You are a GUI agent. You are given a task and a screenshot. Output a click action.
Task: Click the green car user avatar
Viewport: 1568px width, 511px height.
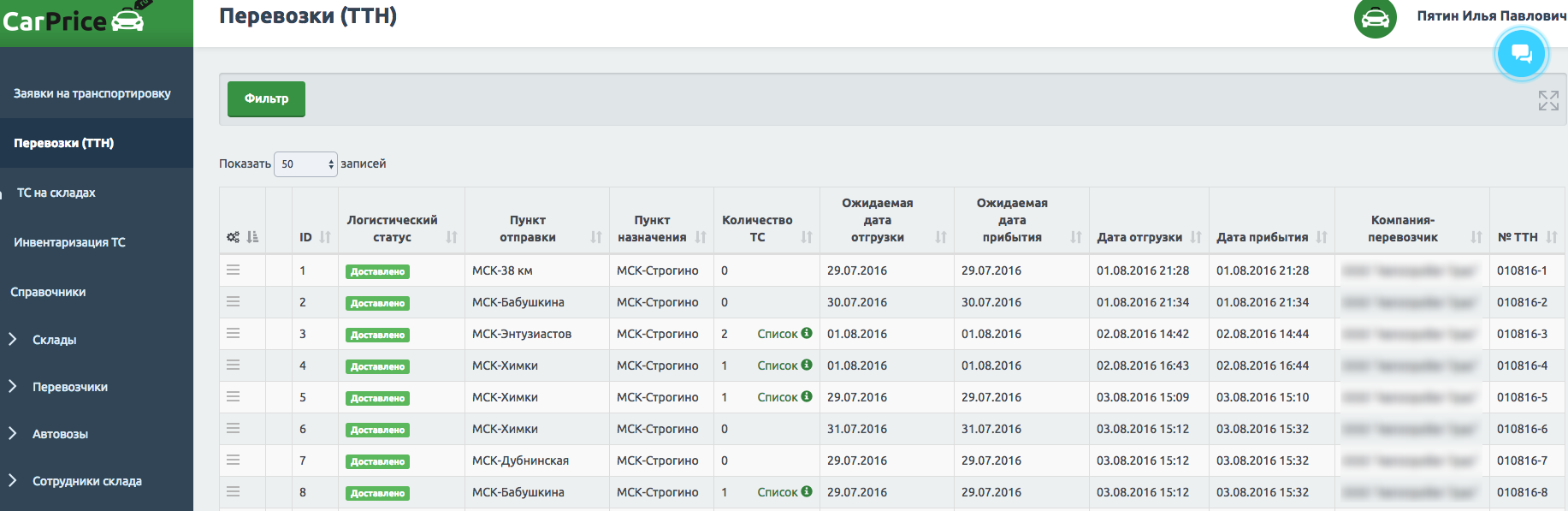pos(1375,17)
